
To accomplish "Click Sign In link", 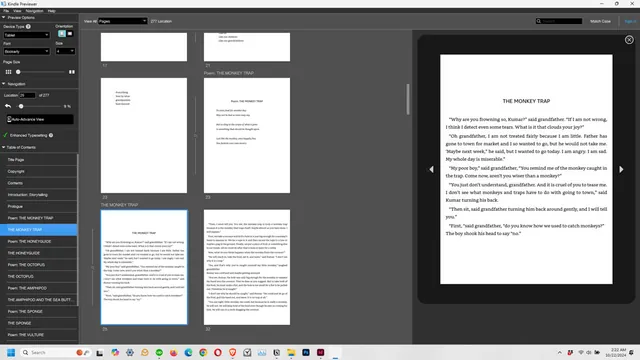I will tap(630, 21).
